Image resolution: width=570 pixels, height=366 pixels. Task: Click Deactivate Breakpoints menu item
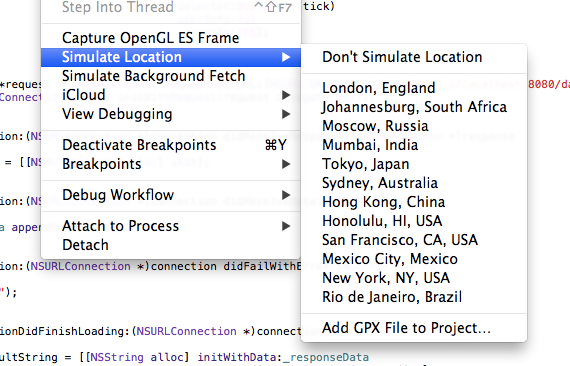[171, 145]
